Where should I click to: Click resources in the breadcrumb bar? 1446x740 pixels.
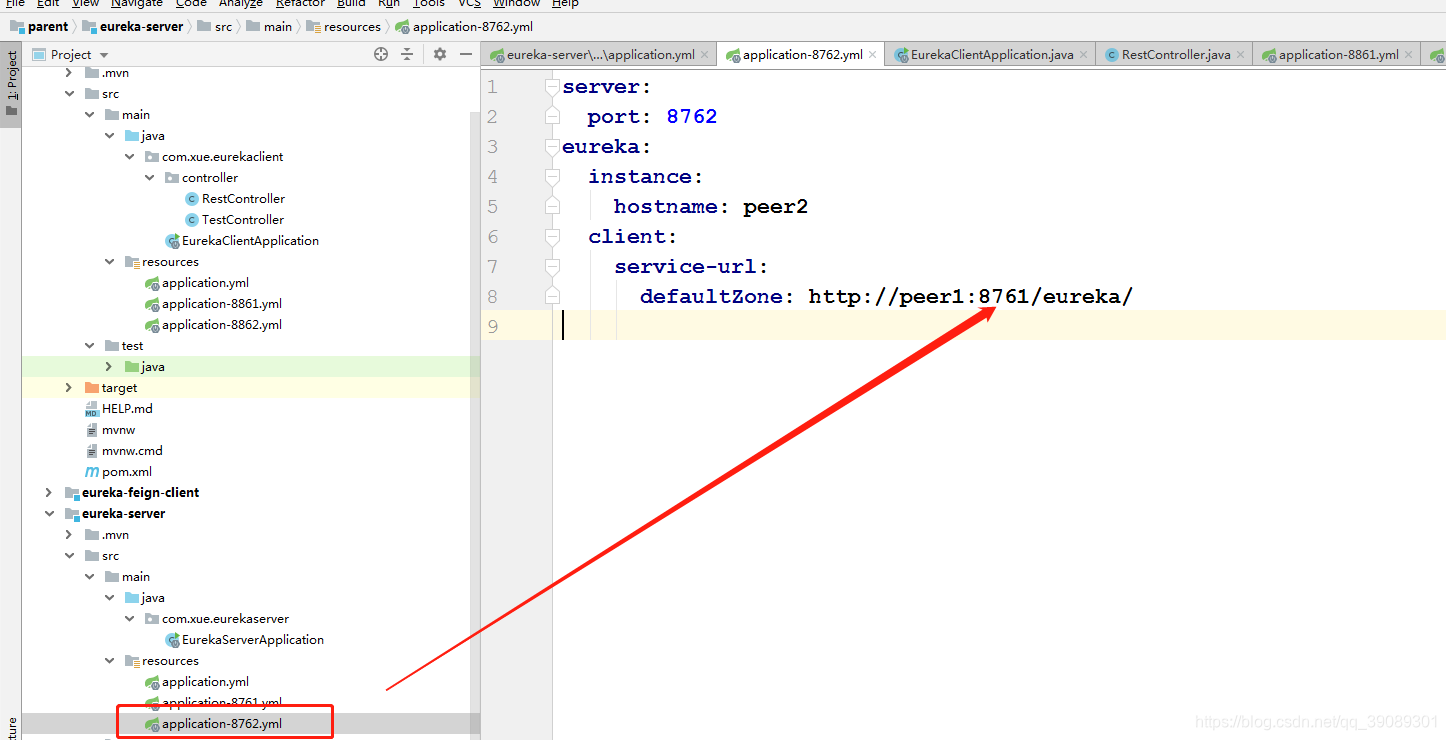343,27
